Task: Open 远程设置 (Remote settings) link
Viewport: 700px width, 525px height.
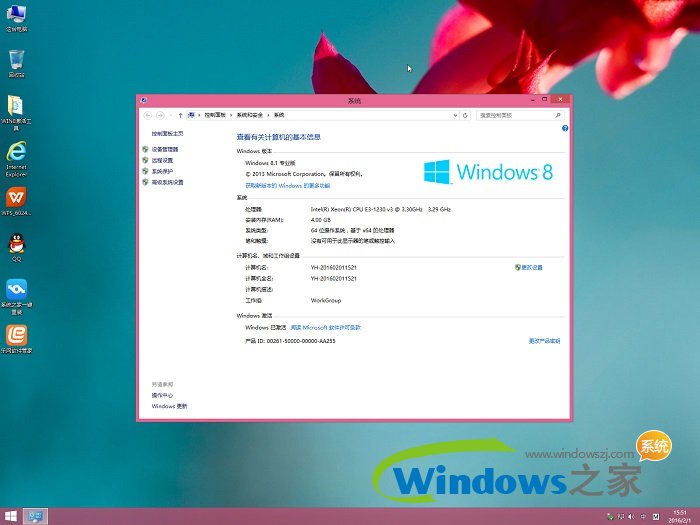Action: (x=162, y=160)
